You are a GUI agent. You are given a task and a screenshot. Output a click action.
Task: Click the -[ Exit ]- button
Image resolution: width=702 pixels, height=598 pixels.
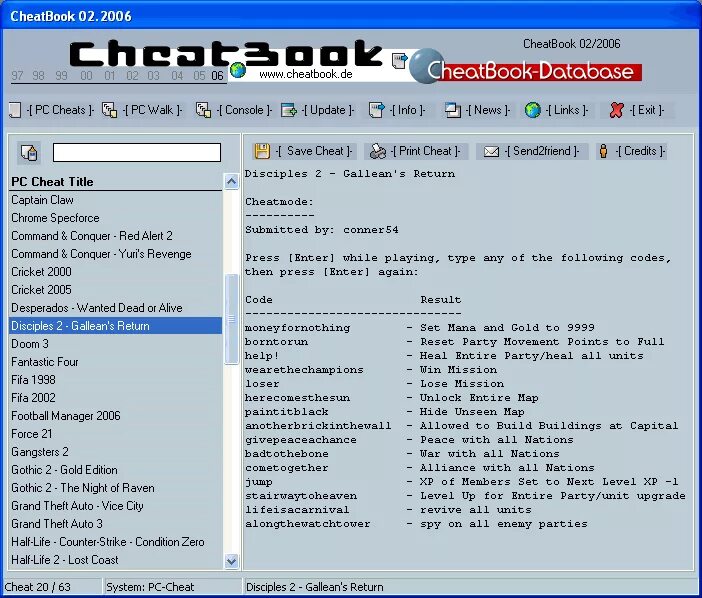pyautogui.click(x=647, y=110)
